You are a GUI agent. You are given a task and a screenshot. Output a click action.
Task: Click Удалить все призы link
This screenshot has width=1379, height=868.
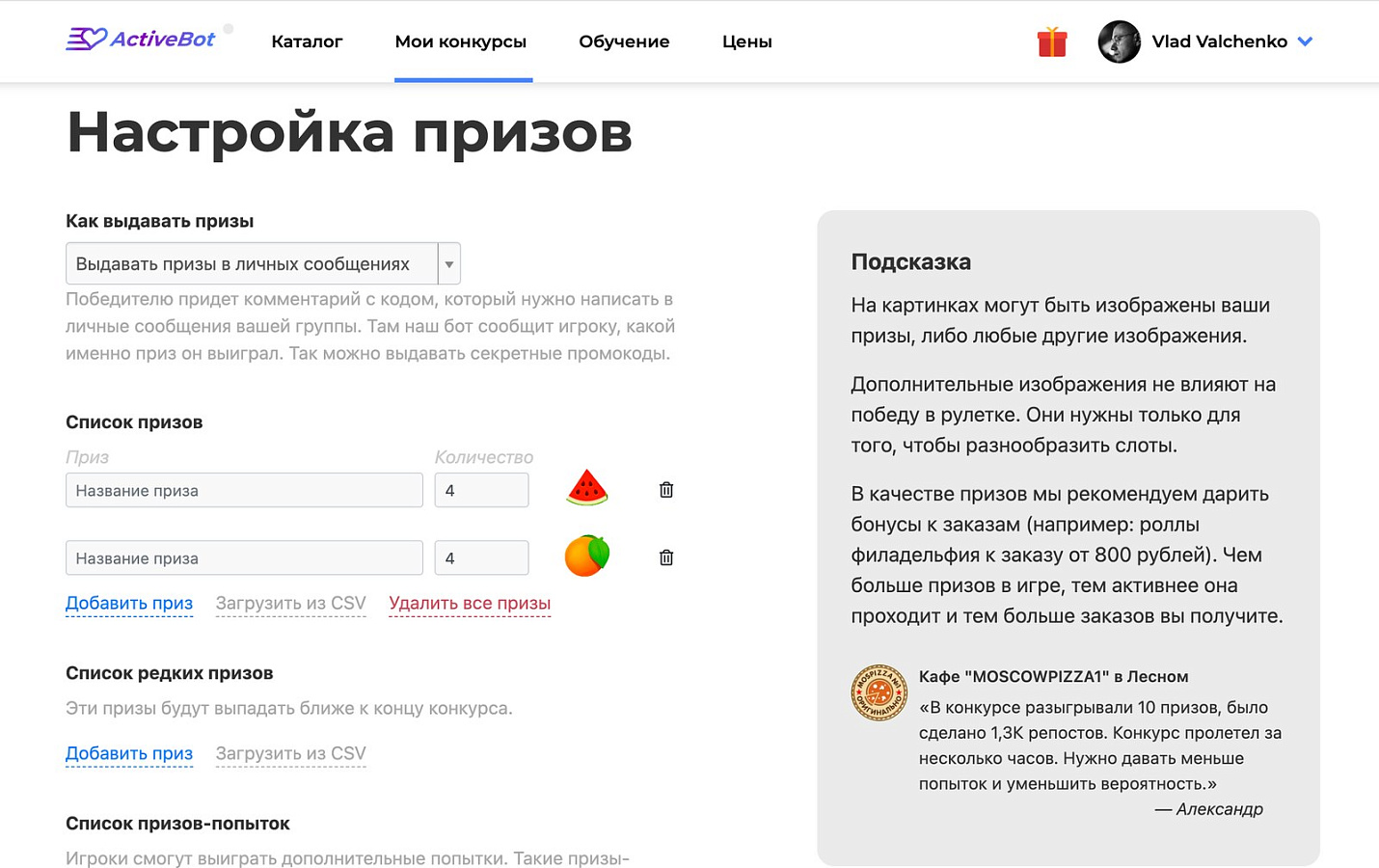coord(470,604)
